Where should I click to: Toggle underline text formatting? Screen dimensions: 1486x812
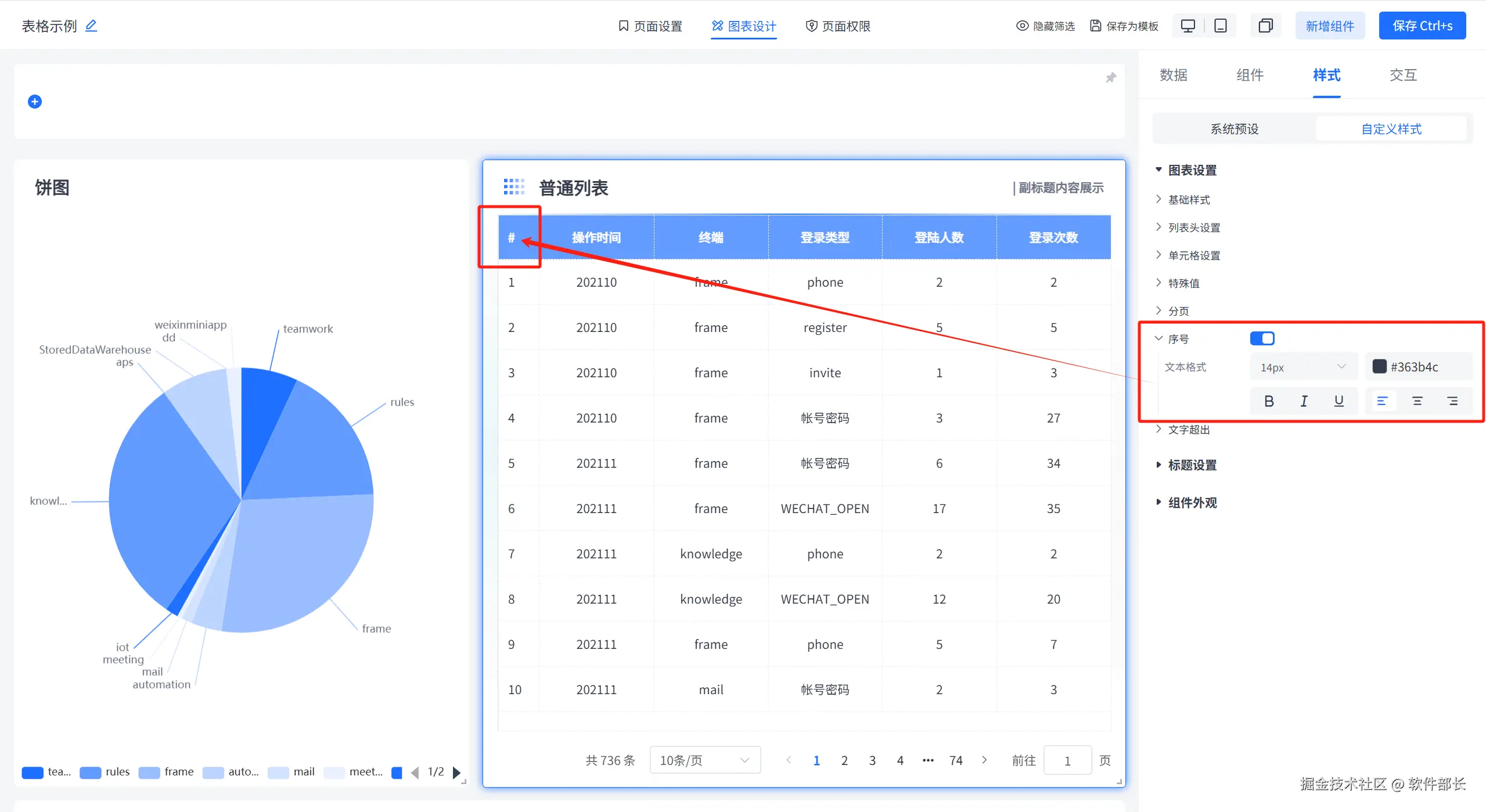pos(1339,401)
